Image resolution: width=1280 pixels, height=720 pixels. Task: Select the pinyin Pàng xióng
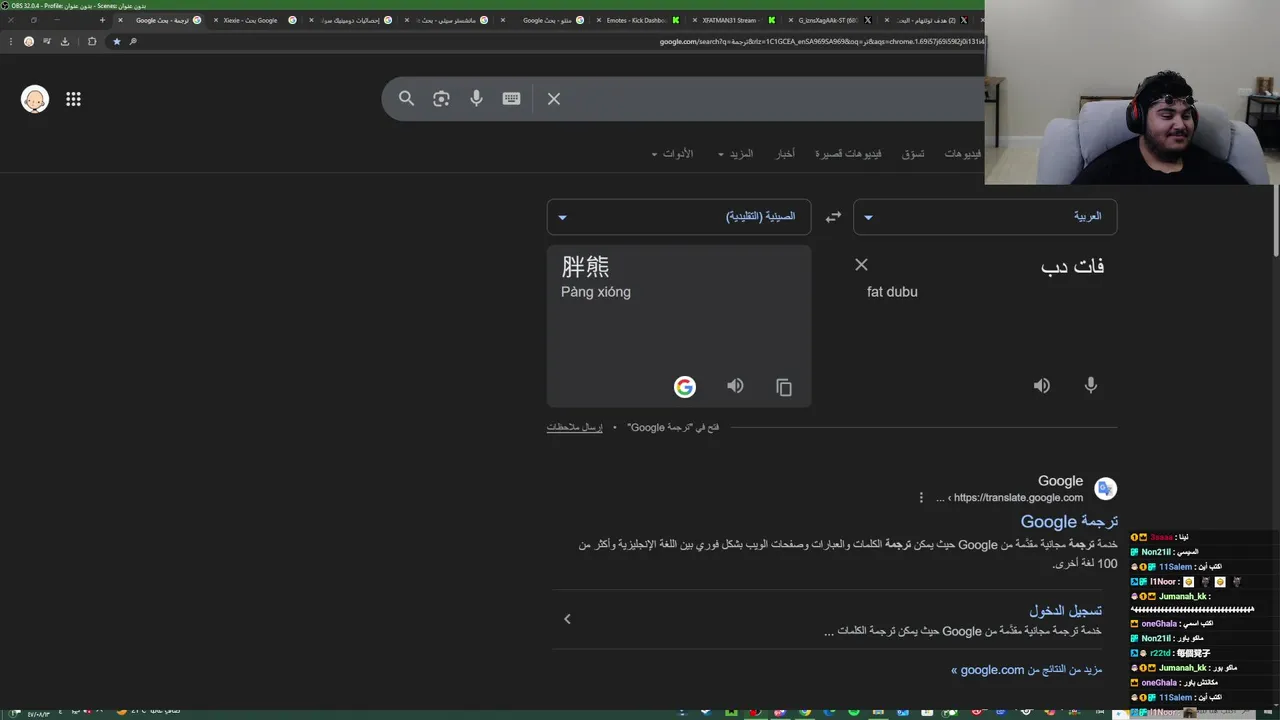[596, 292]
